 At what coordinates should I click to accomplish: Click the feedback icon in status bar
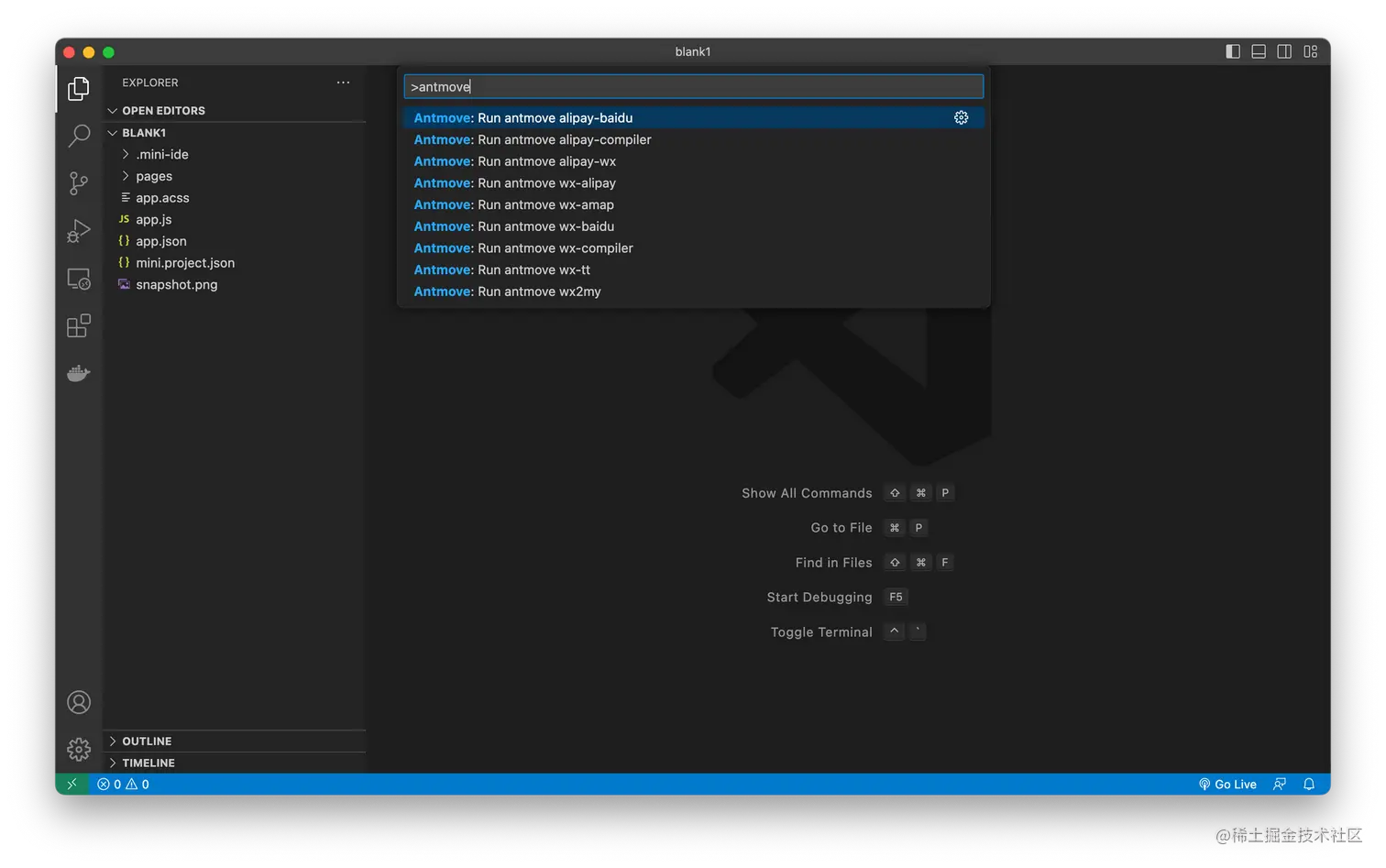[1280, 784]
